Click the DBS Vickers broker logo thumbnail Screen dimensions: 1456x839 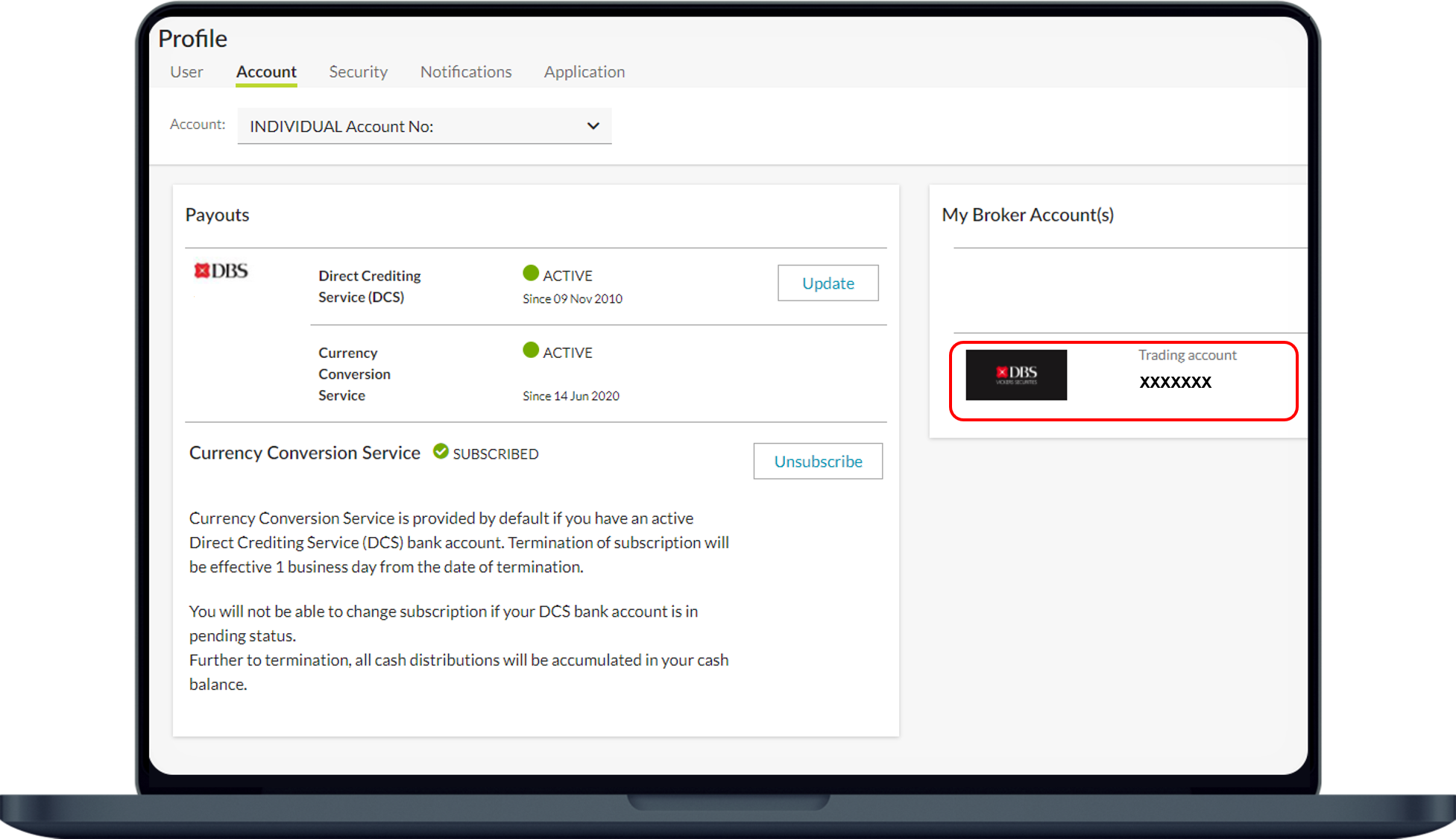[1015, 374]
